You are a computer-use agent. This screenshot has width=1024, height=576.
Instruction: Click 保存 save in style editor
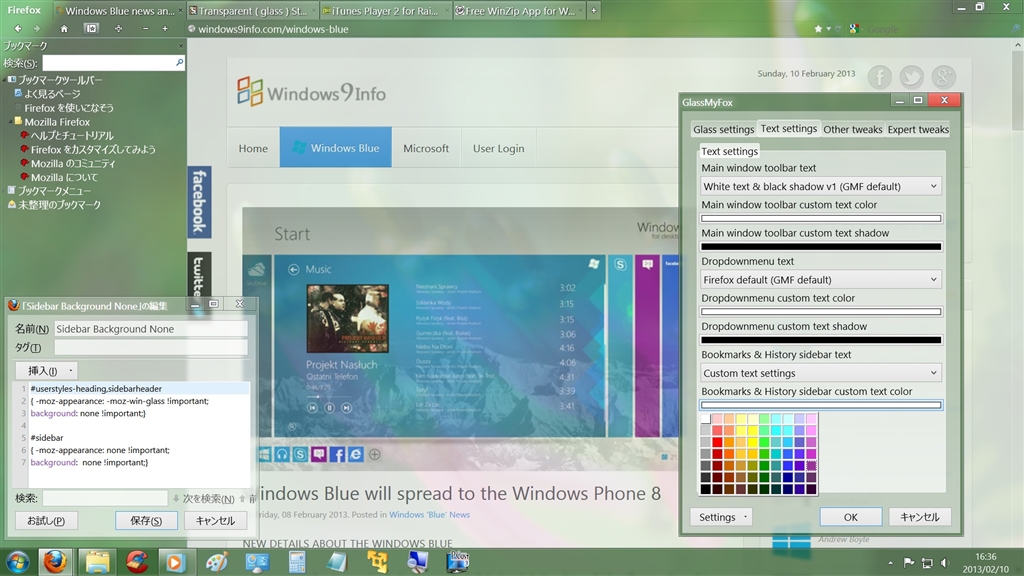146,520
